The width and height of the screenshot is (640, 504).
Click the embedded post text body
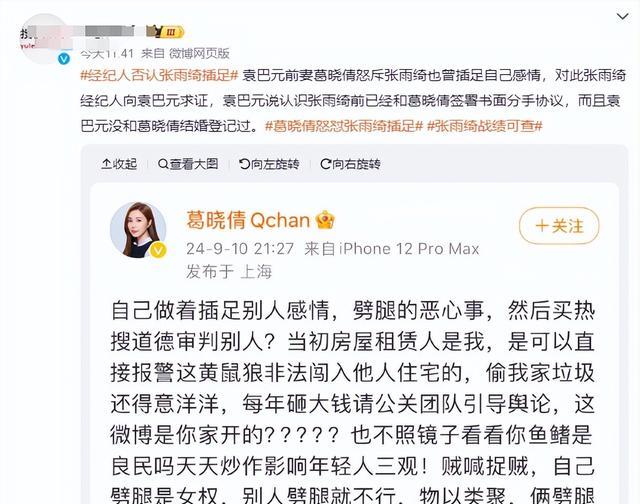tap(353, 402)
